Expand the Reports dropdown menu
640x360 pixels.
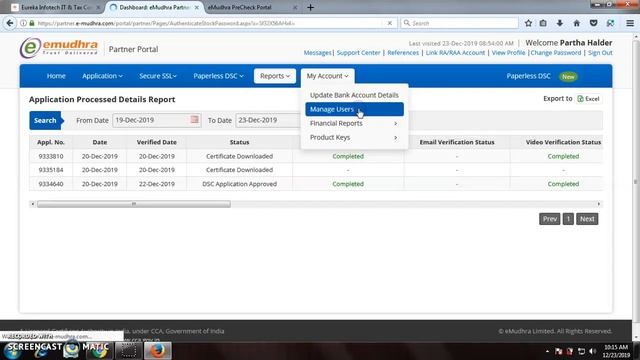click(x=275, y=76)
